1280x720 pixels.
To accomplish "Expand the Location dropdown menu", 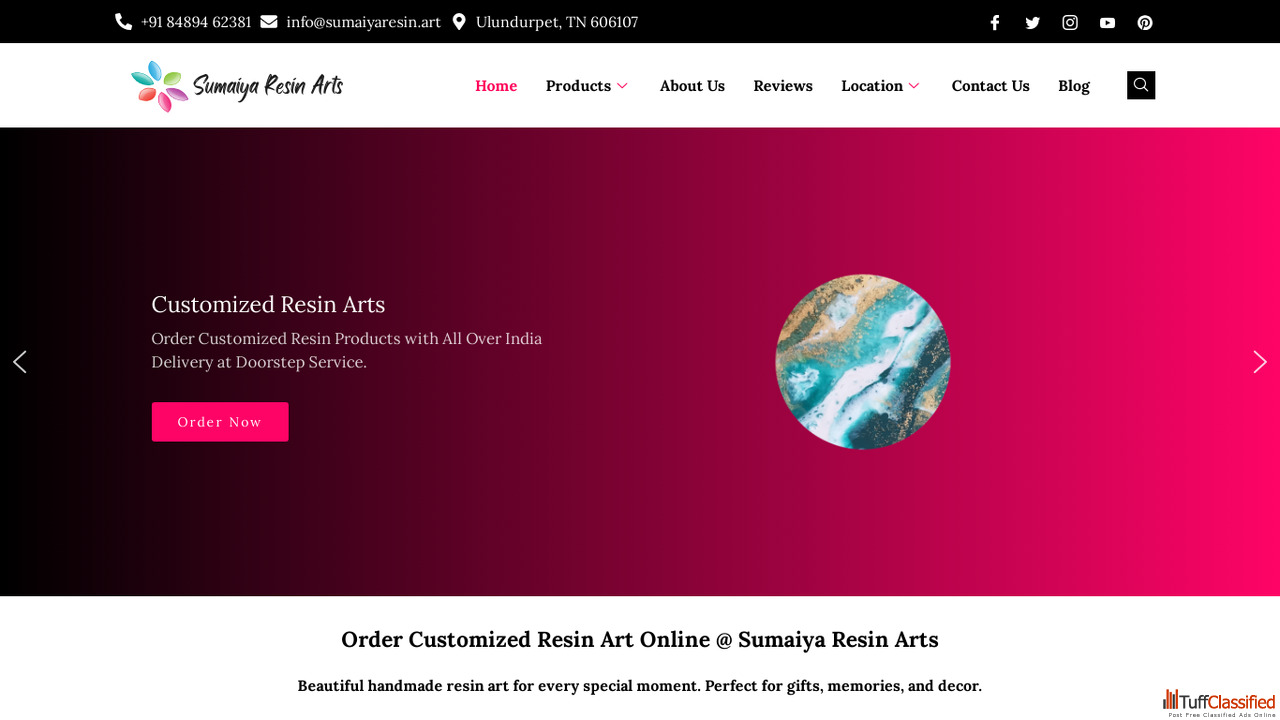I will click(x=880, y=86).
